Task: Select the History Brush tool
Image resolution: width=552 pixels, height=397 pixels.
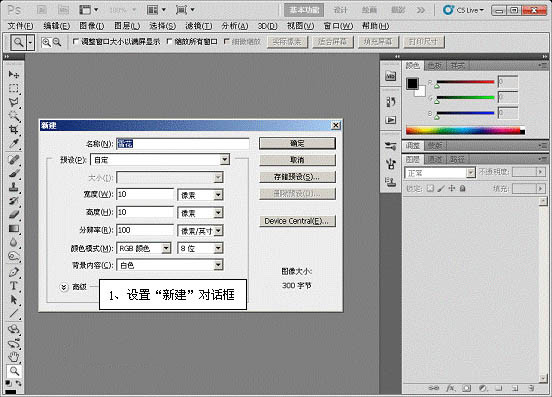Action: click(x=14, y=201)
